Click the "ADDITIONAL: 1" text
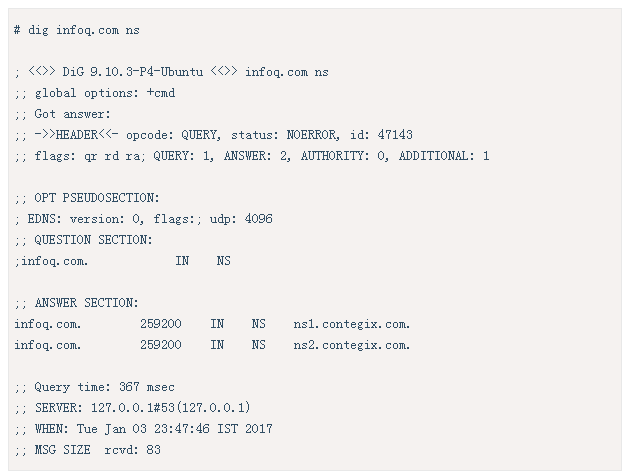The width and height of the screenshot is (630, 475). click(444, 156)
